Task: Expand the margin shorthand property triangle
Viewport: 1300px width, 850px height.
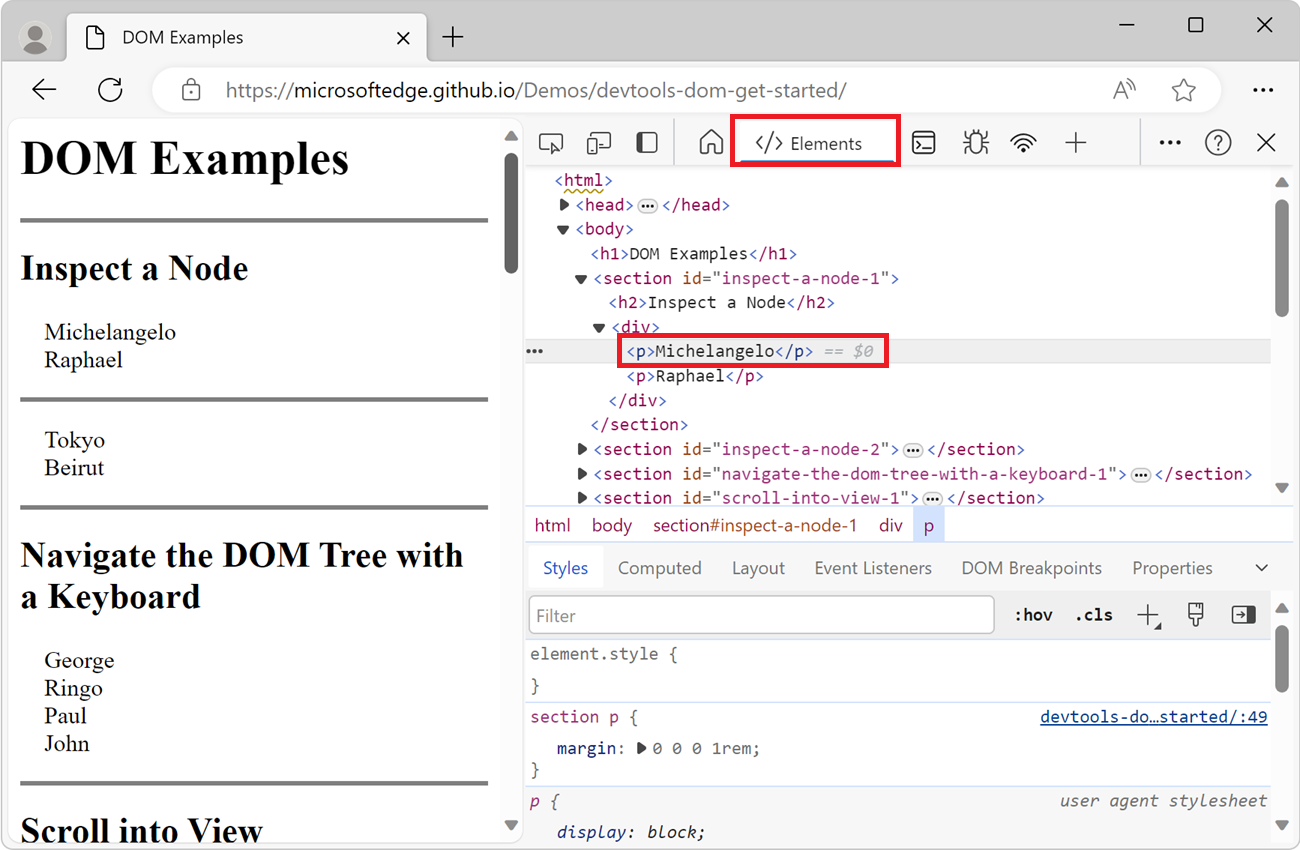Action: pos(642,748)
